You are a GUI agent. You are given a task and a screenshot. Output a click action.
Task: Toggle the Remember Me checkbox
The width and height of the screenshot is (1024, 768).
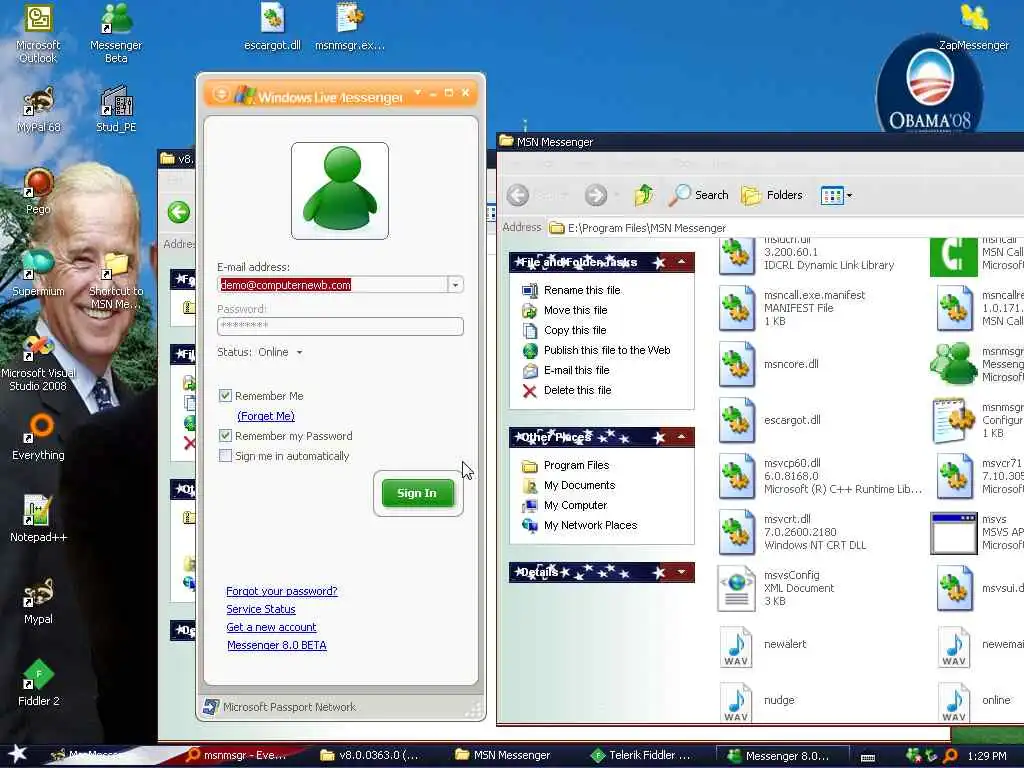(225, 395)
